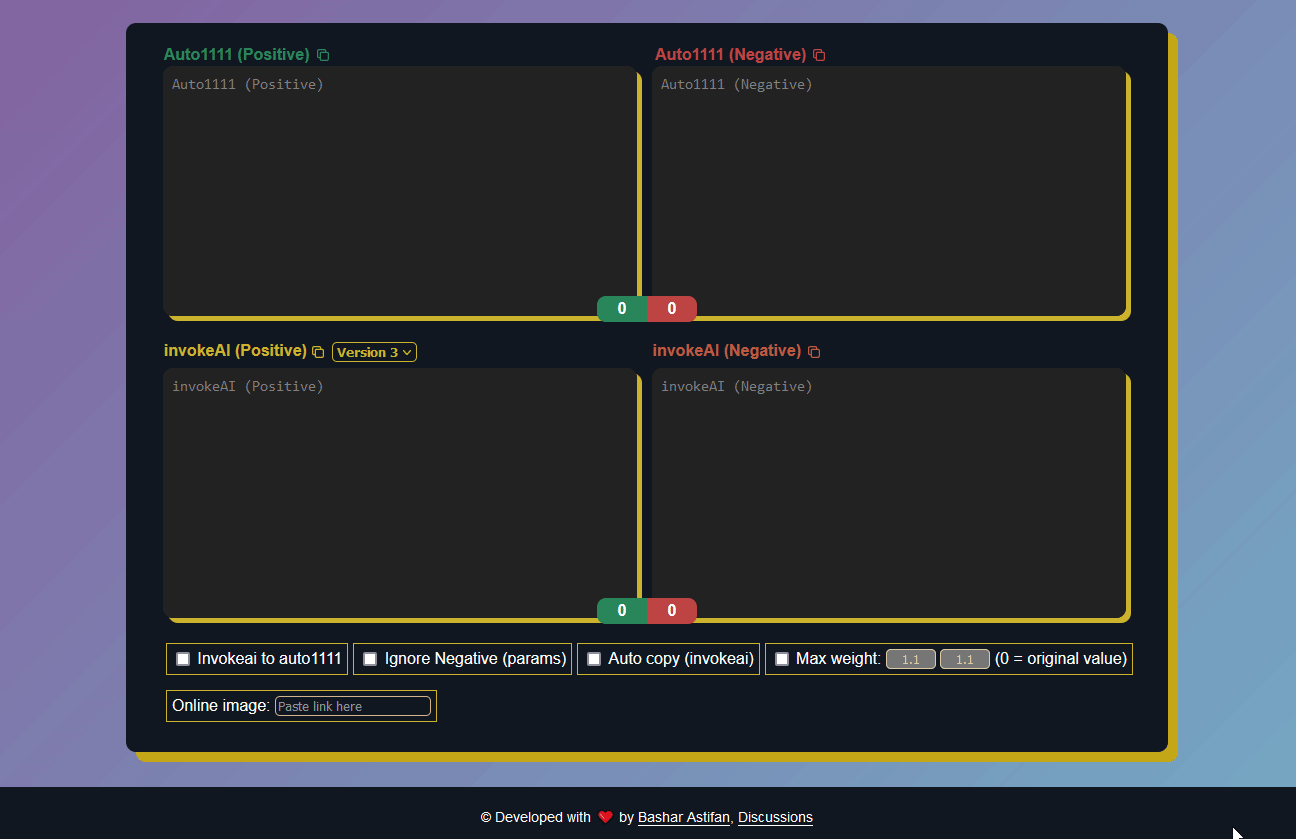Copy the invokeAI (Negative) prompt icon
Screen dimensions: 1296x839
(x=814, y=352)
